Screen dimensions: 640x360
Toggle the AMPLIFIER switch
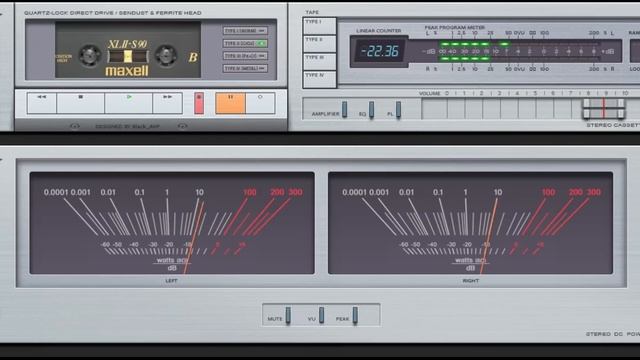(x=344, y=109)
